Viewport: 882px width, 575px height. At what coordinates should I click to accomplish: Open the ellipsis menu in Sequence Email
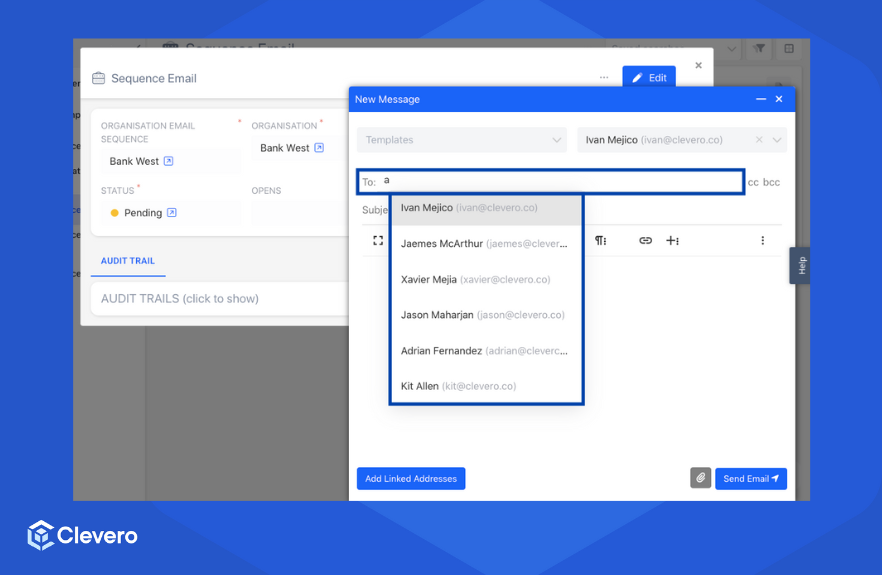(x=604, y=78)
